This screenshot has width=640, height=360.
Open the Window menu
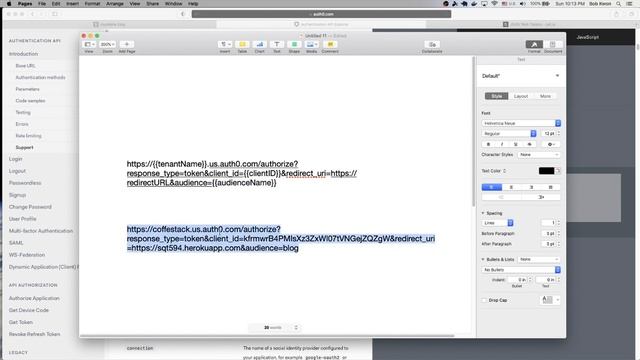173,4
